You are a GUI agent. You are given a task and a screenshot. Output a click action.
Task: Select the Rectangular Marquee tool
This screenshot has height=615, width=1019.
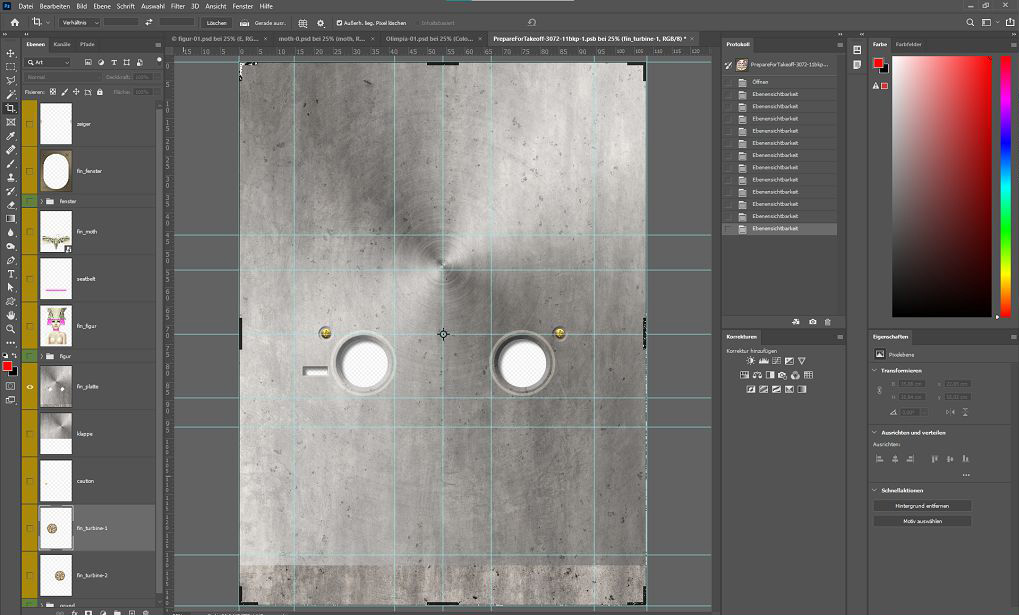[x=10, y=67]
